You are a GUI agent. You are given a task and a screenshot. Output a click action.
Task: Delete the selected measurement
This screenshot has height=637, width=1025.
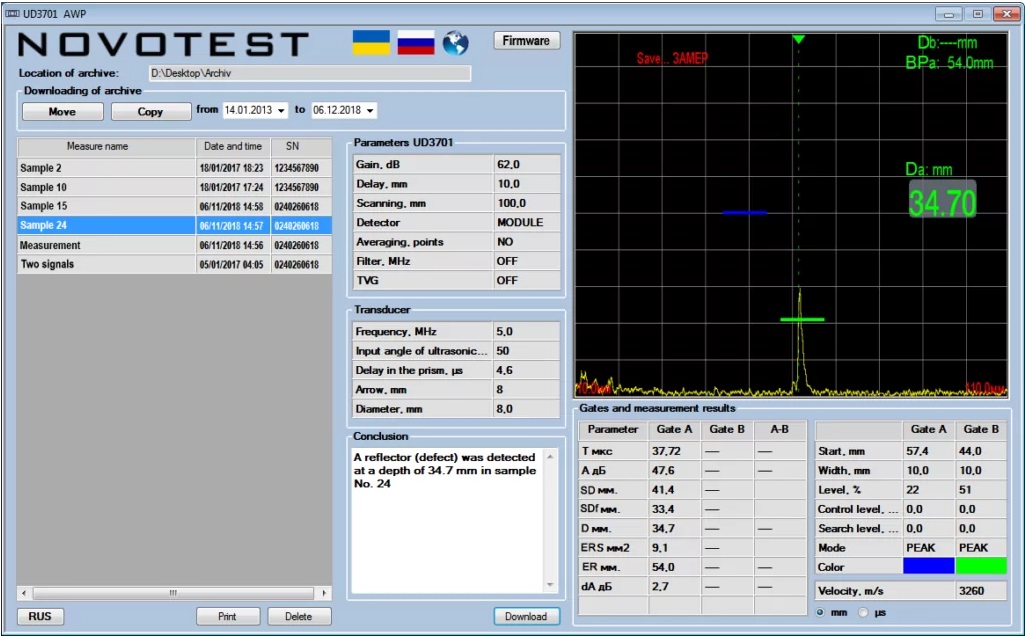pos(299,616)
